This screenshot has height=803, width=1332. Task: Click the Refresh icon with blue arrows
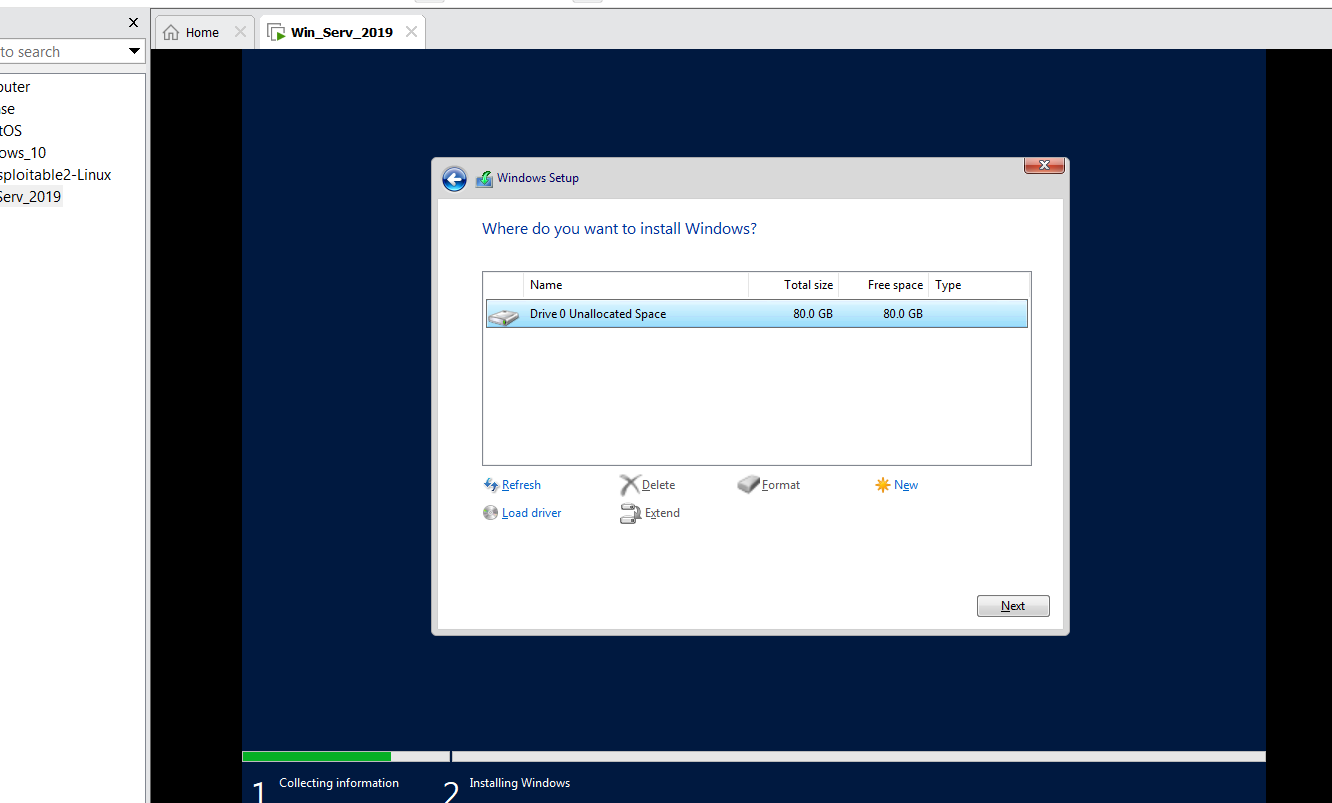[491, 485]
